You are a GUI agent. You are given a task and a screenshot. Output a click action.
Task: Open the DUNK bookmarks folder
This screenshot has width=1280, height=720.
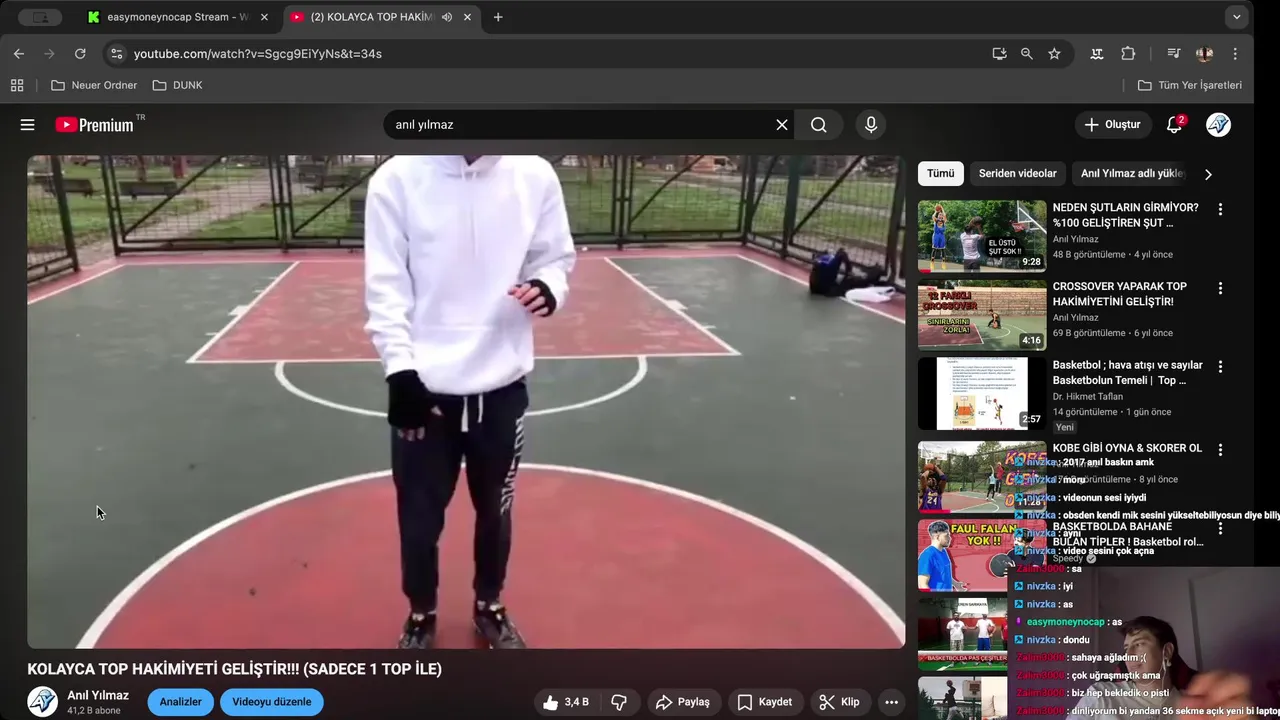tap(177, 85)
